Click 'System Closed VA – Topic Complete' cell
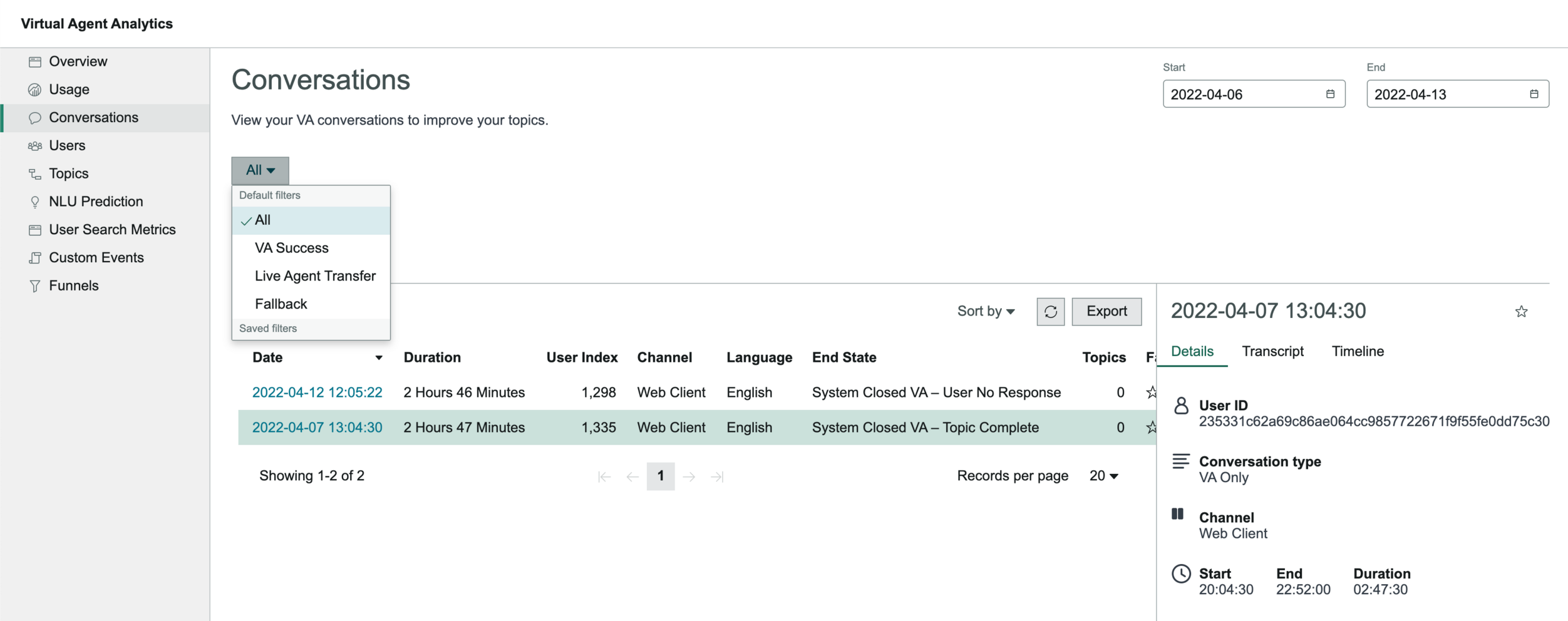 (x=925, y=428)
